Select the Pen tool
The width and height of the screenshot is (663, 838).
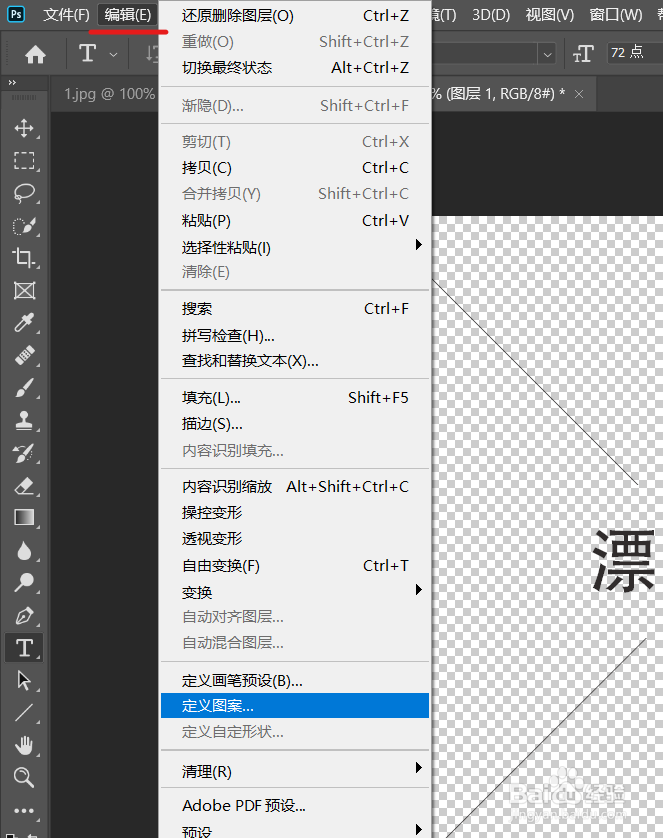[x=24, y=616]
